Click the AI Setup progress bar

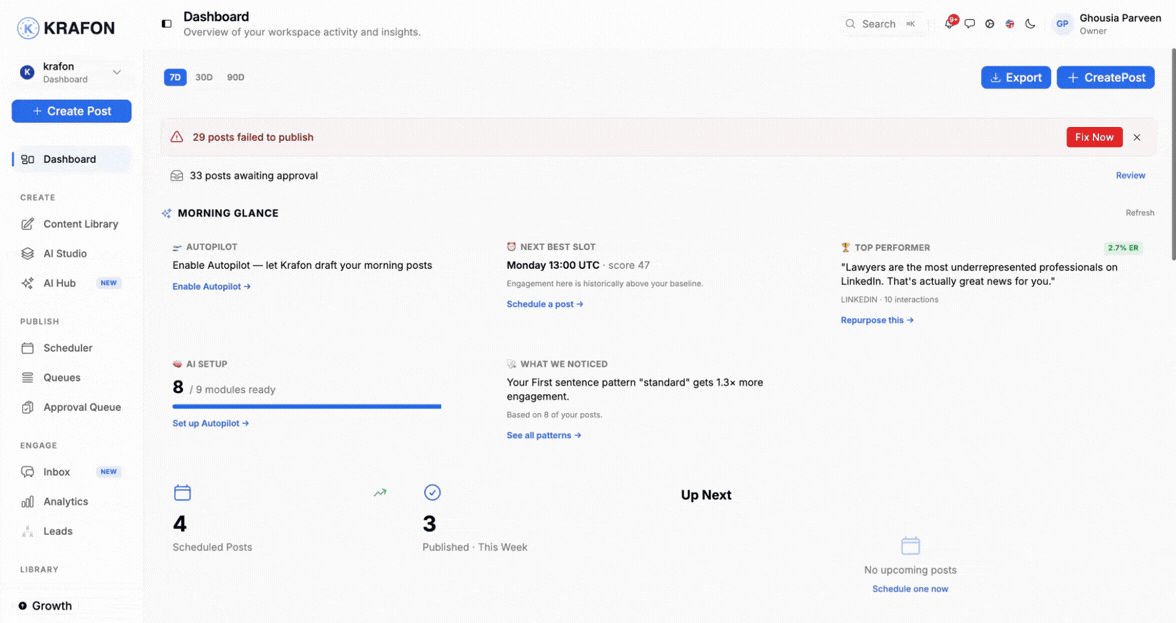pos(307,406)
